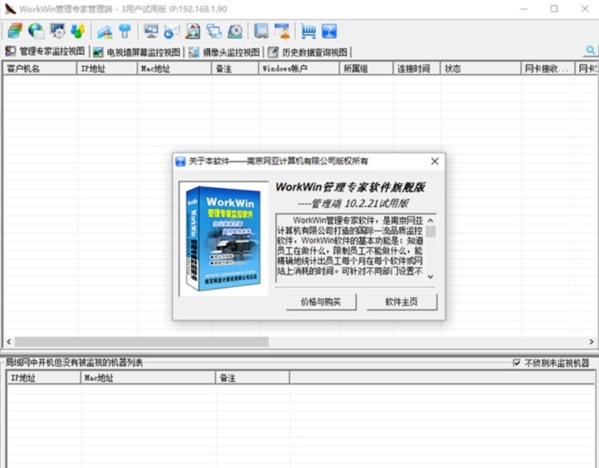
Task: Click the folder with colored blocks icon
Action: tap(105, 31)
